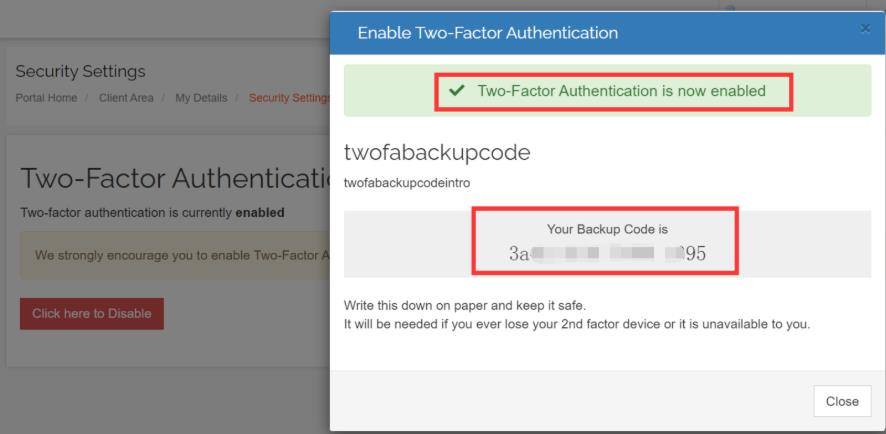
Task: Select the Security Settings breadcrumb item
Action: tap(289, 97)
